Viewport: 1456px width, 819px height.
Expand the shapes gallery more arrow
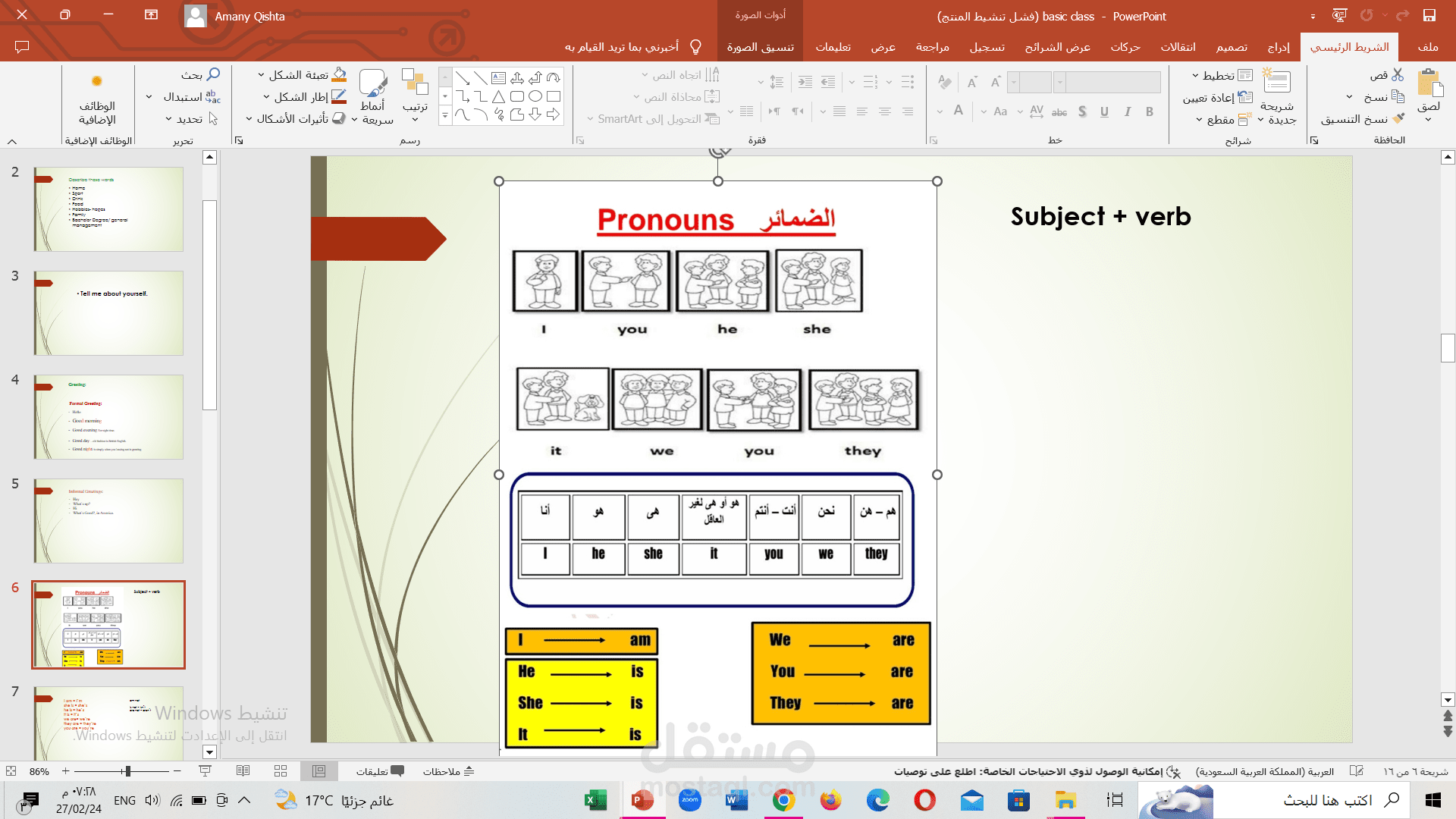tap(445, 116)
